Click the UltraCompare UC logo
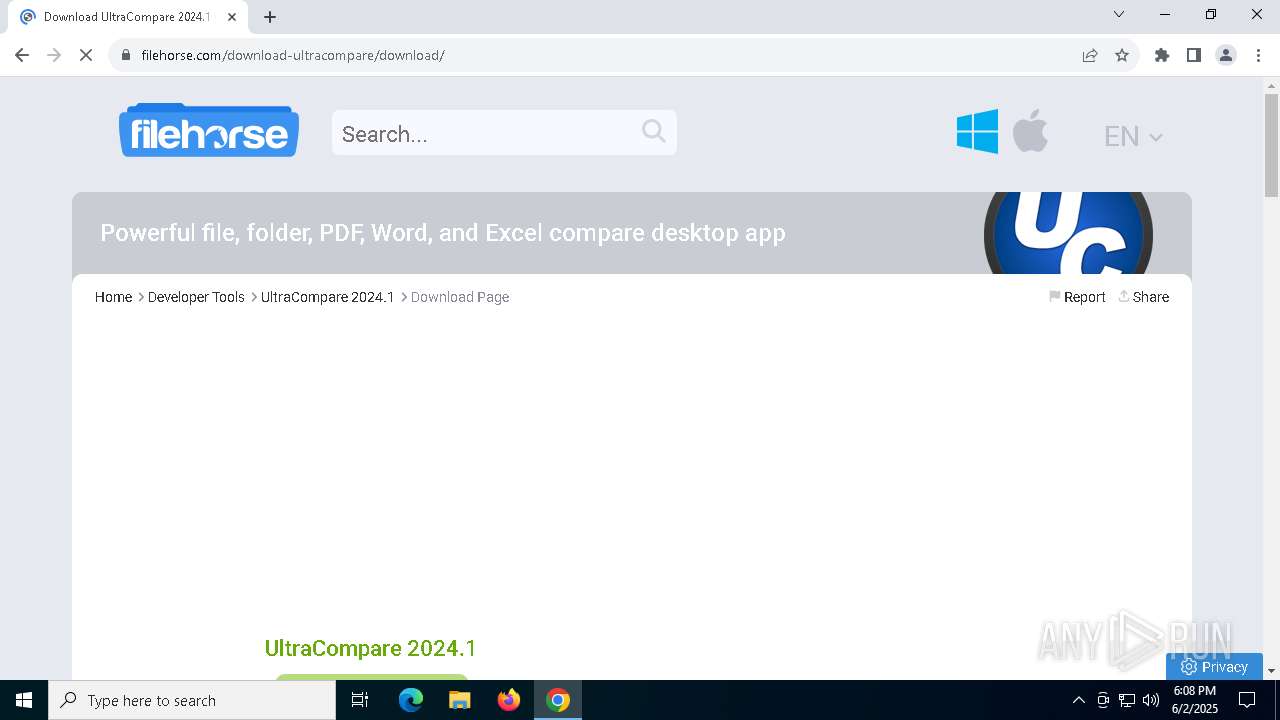This screenshot has height=720, width=1280. 1068,233
